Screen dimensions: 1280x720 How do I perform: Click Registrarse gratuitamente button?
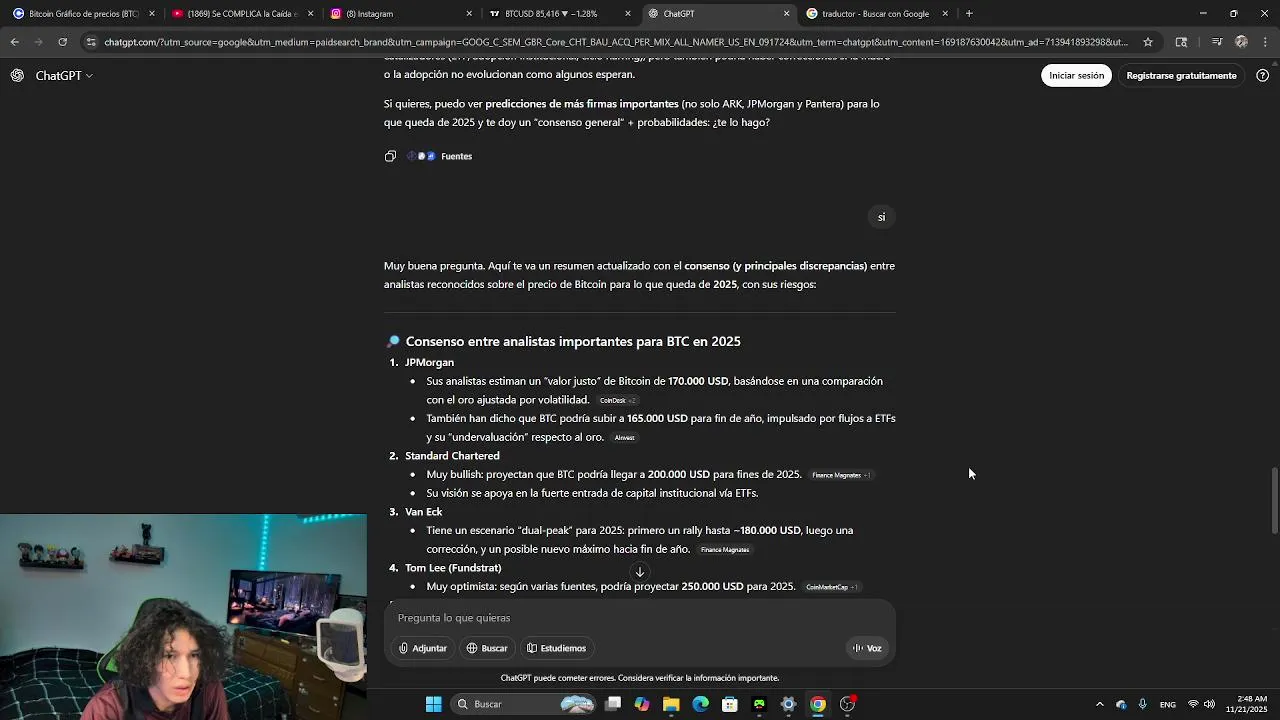[1181, 76]
